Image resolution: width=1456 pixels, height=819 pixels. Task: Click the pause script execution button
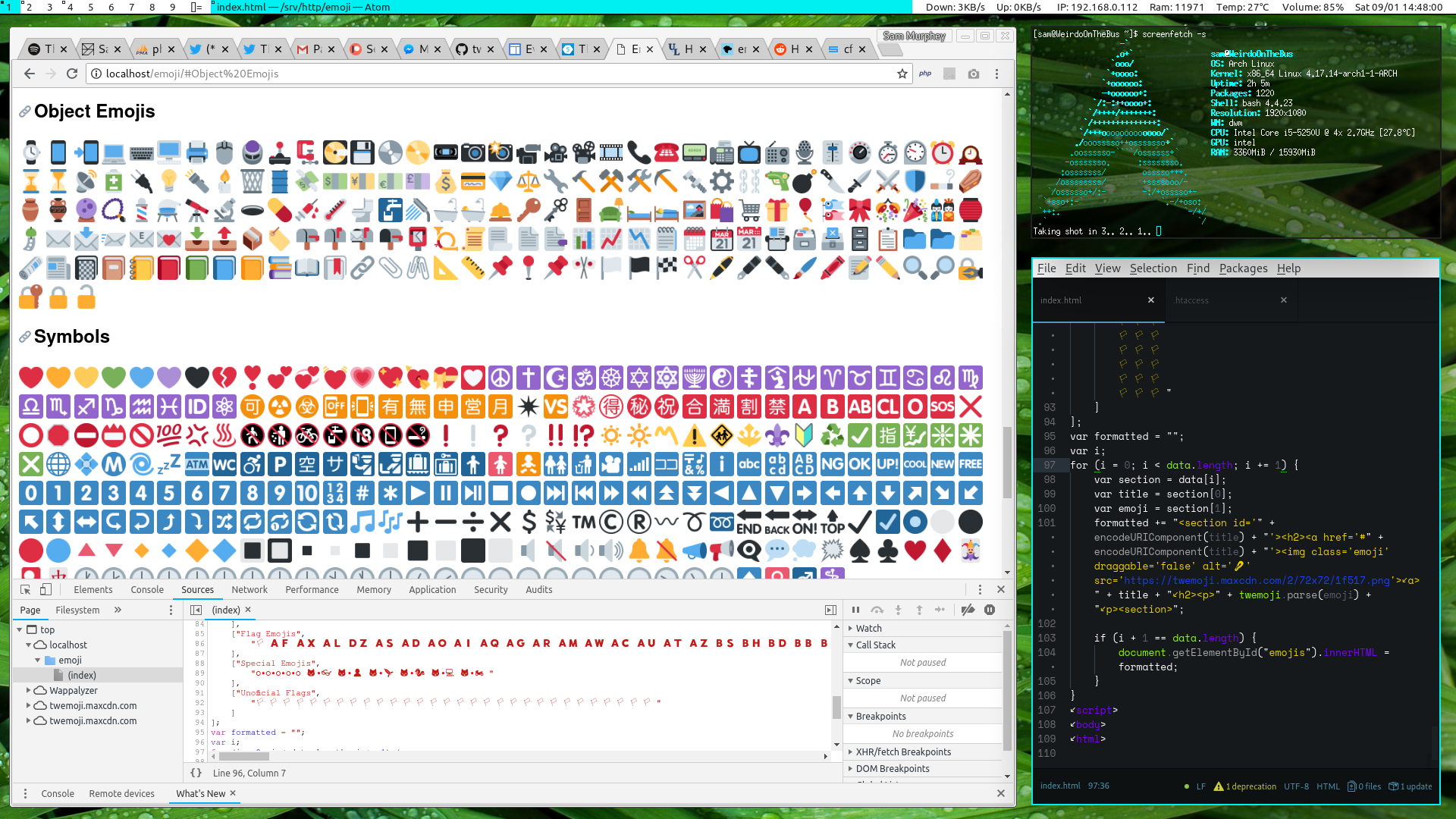pos(855,610)
